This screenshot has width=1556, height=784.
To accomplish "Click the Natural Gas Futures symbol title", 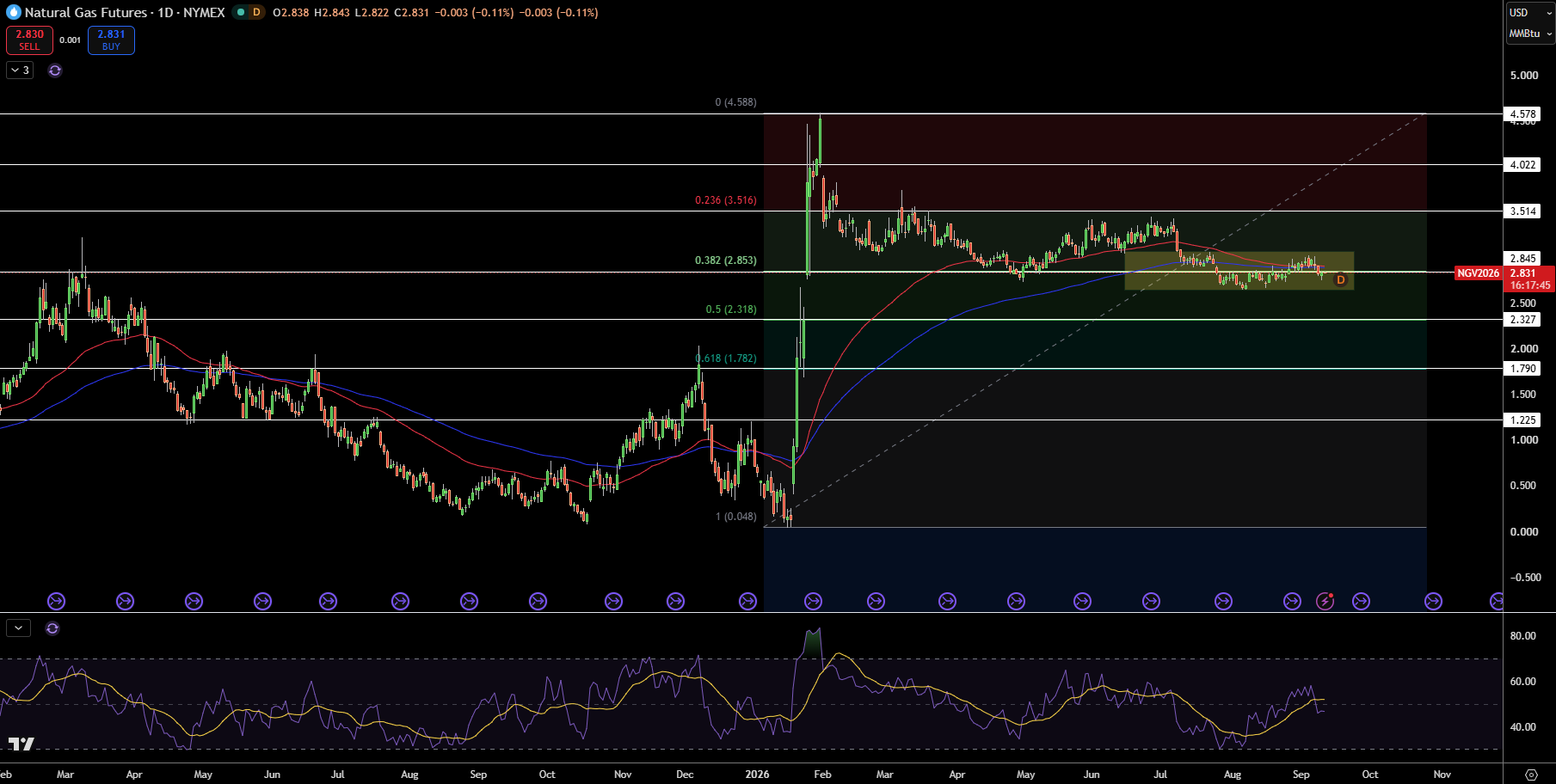I will tap(85, 12).
